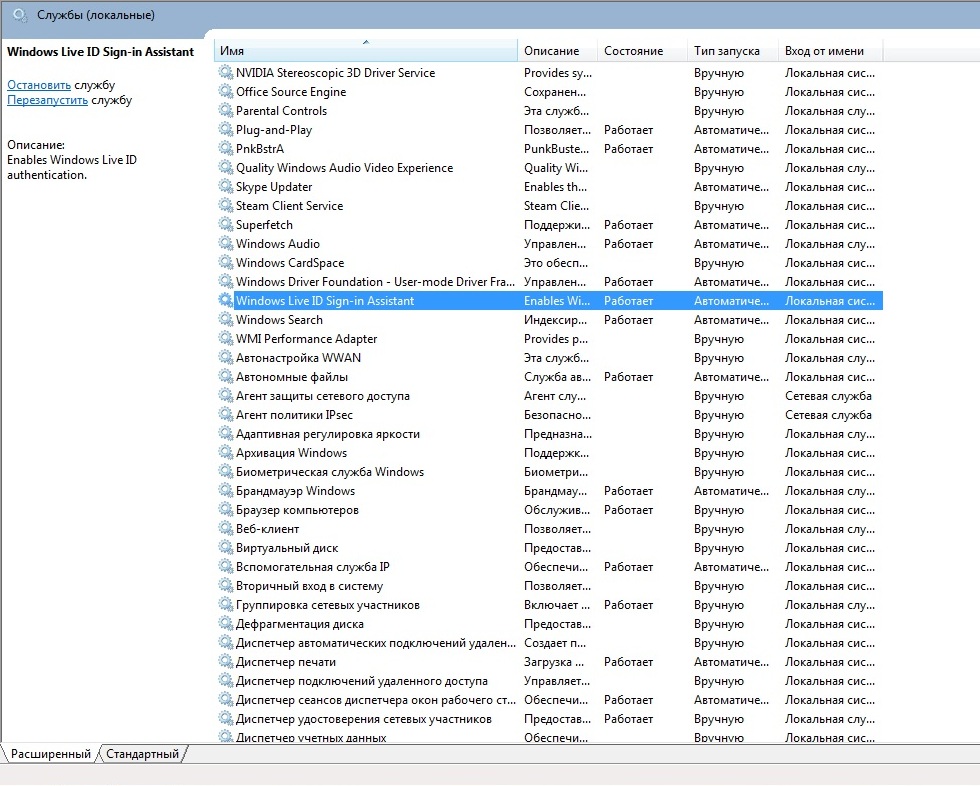This screenshot has width=980, height=786.
Task: Click the magnifier icon in Службы header
Action: click(x=19, y=16)
